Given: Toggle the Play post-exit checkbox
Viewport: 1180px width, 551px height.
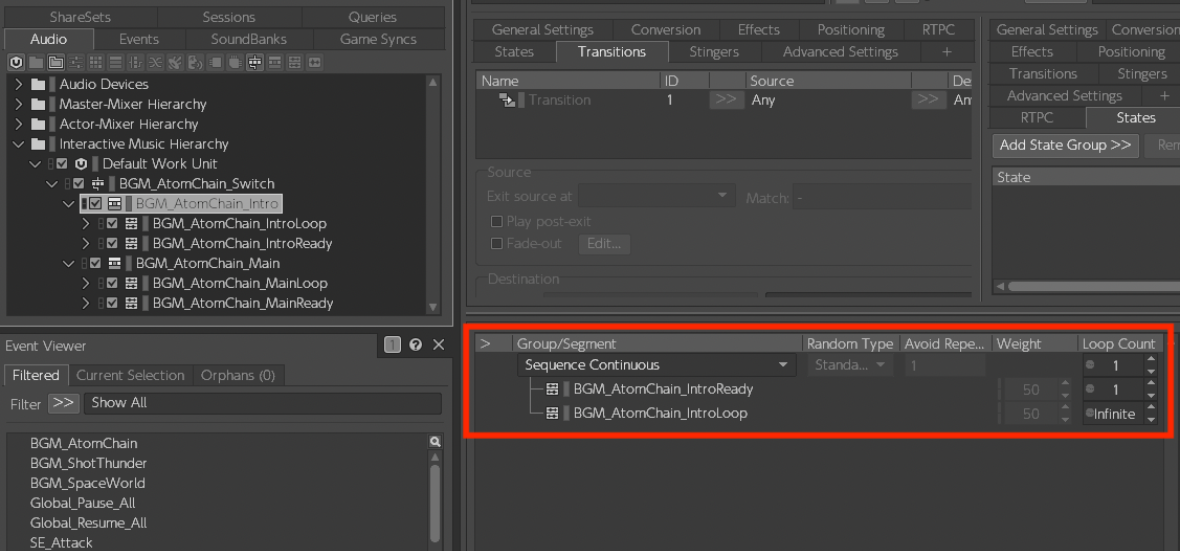Looking at the screenshot, I should [x=496, y=222].
